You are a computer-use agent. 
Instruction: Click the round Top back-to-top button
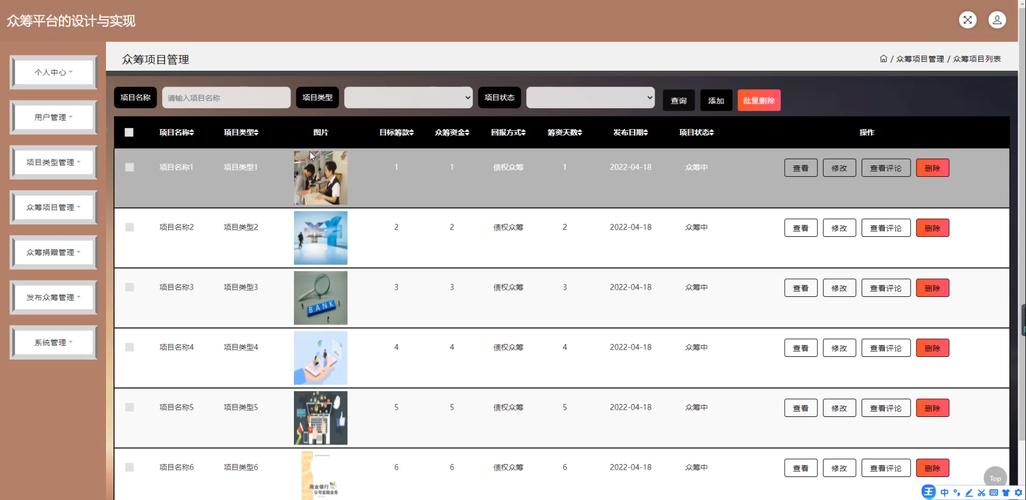(994, 478)
